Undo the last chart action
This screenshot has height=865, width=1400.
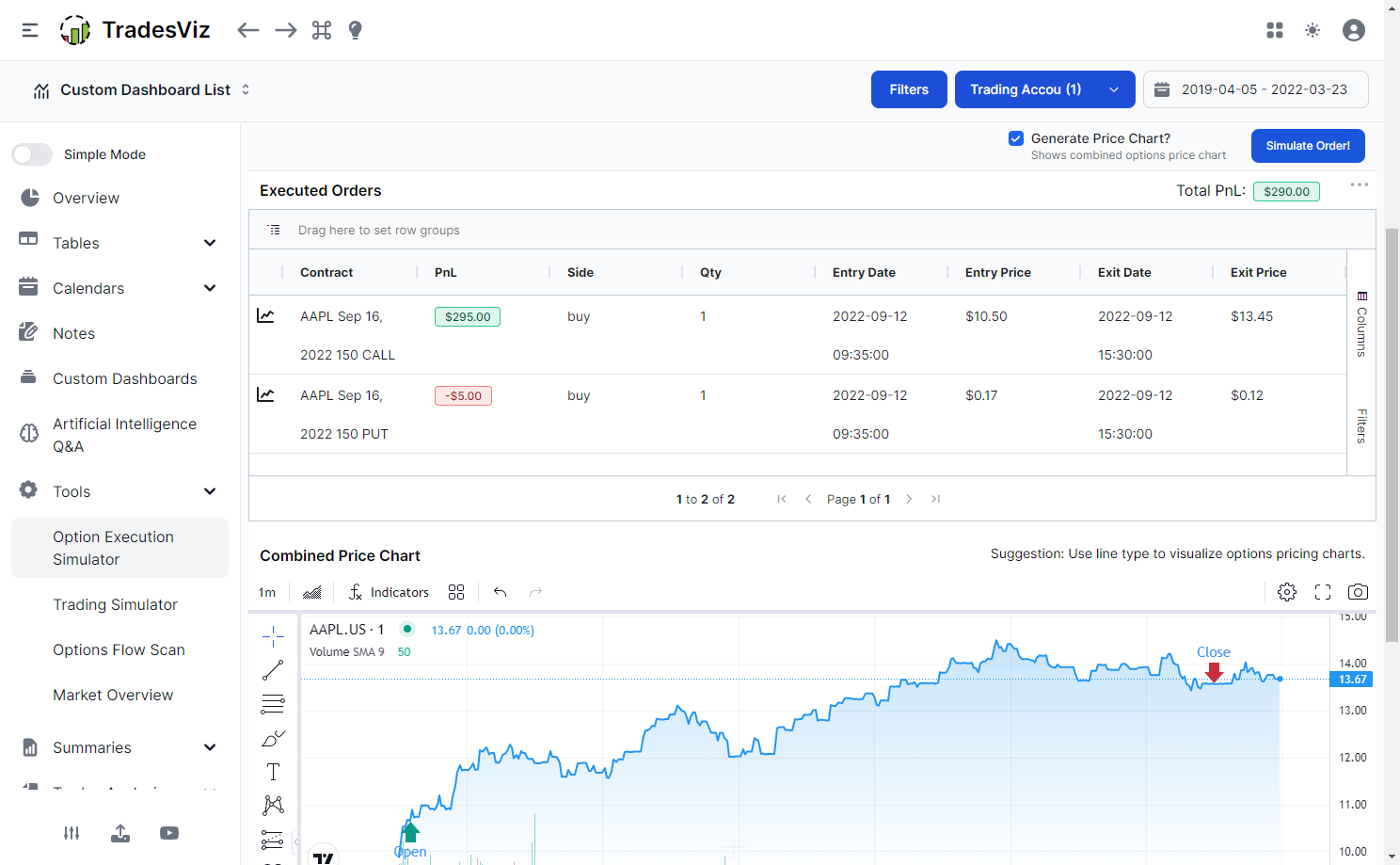pyautogui.click(x=500, y=591)
